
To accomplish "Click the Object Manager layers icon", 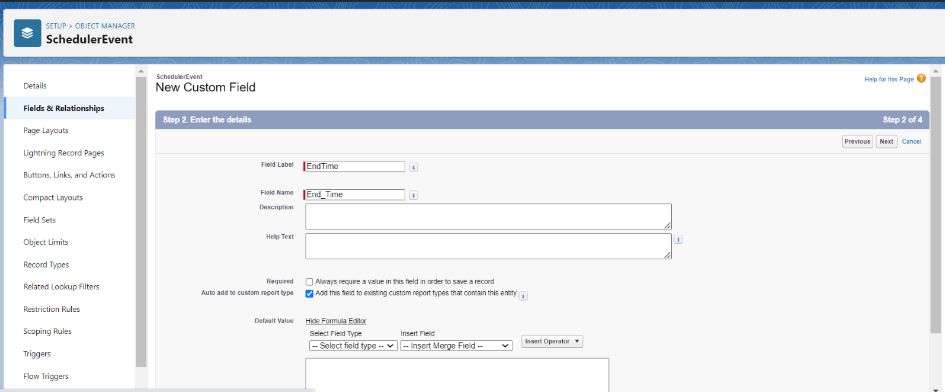I will point(27,33).
